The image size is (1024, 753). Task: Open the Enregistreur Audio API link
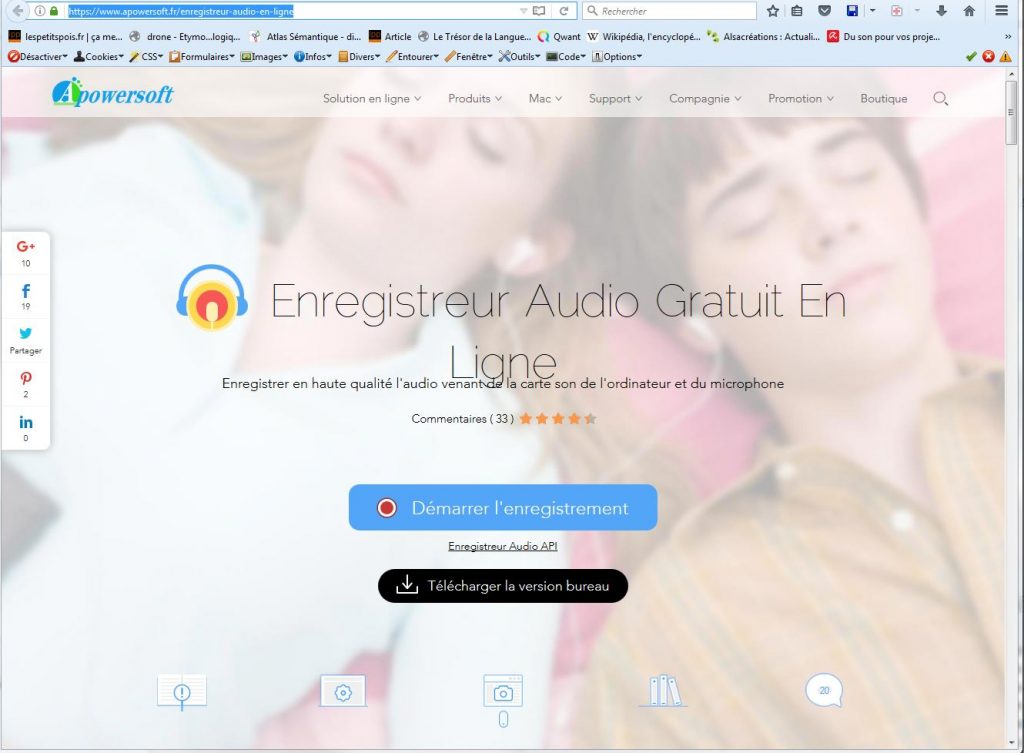pos(503,546)
